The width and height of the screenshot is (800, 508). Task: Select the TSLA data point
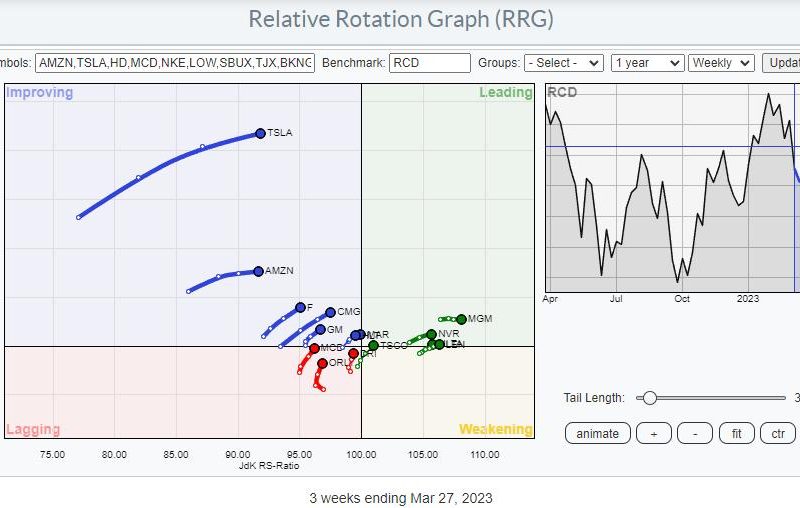point(260,134)
